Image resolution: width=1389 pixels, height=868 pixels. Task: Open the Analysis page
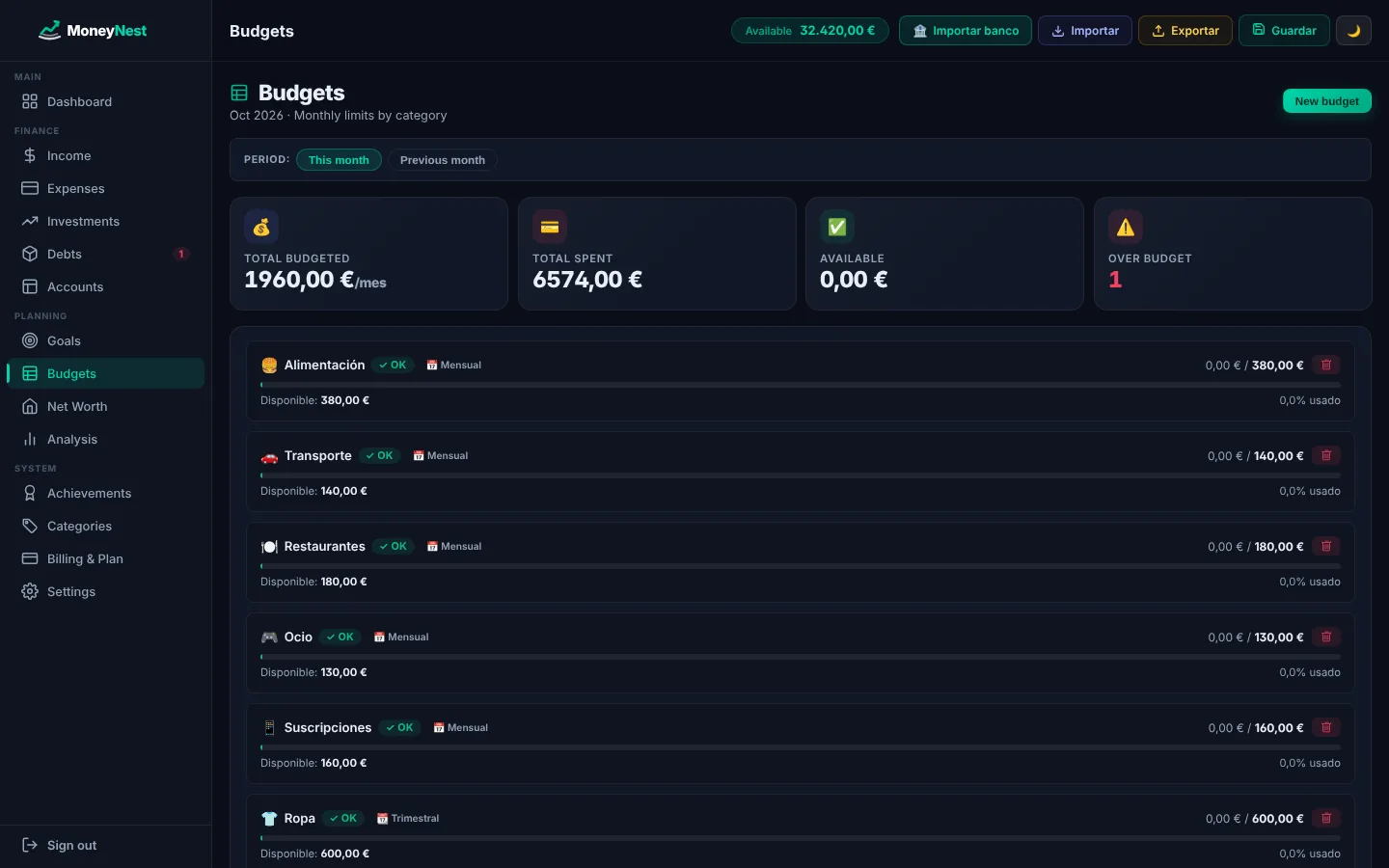(105, 439)
